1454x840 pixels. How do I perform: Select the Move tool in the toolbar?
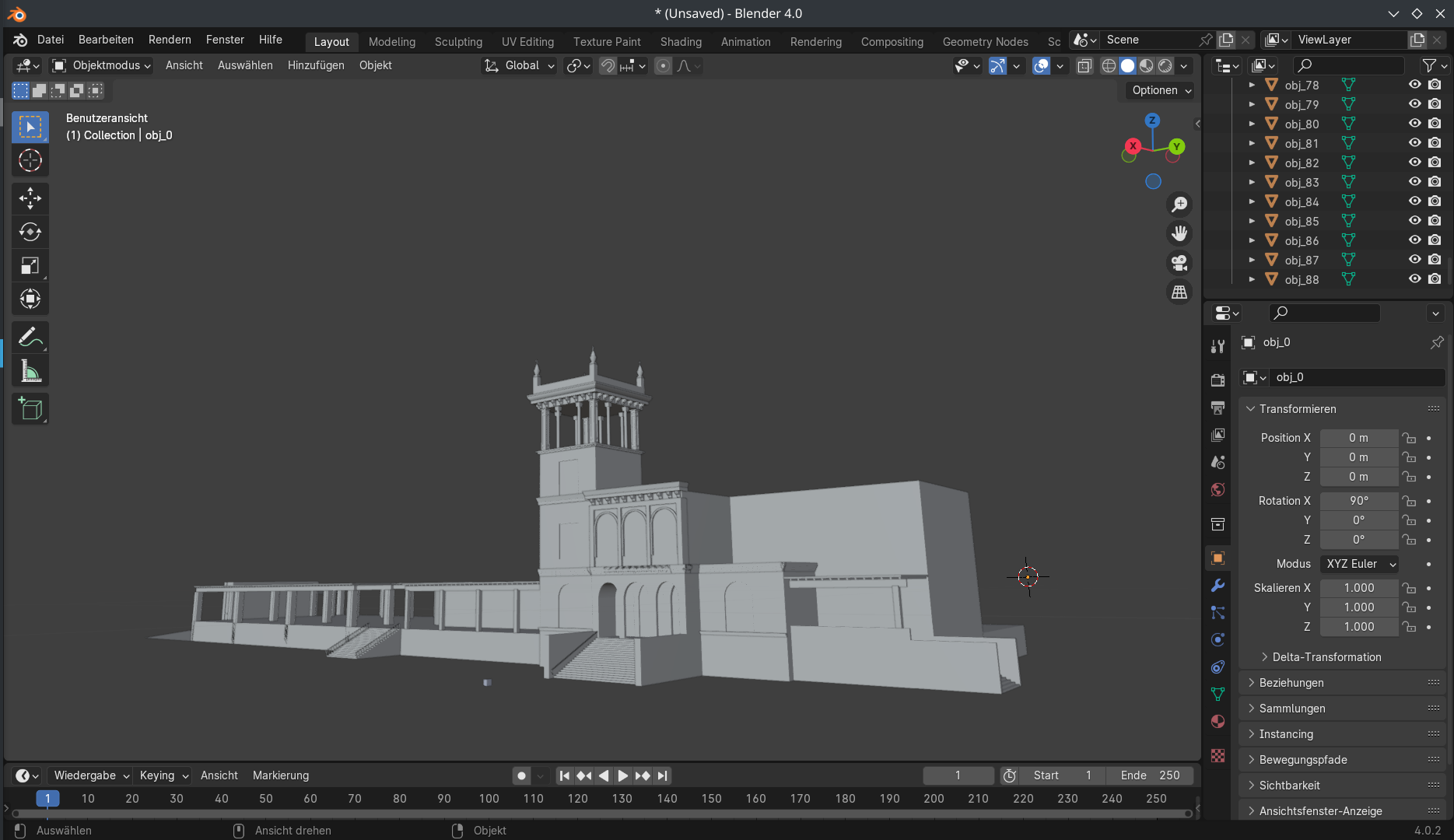30,198
